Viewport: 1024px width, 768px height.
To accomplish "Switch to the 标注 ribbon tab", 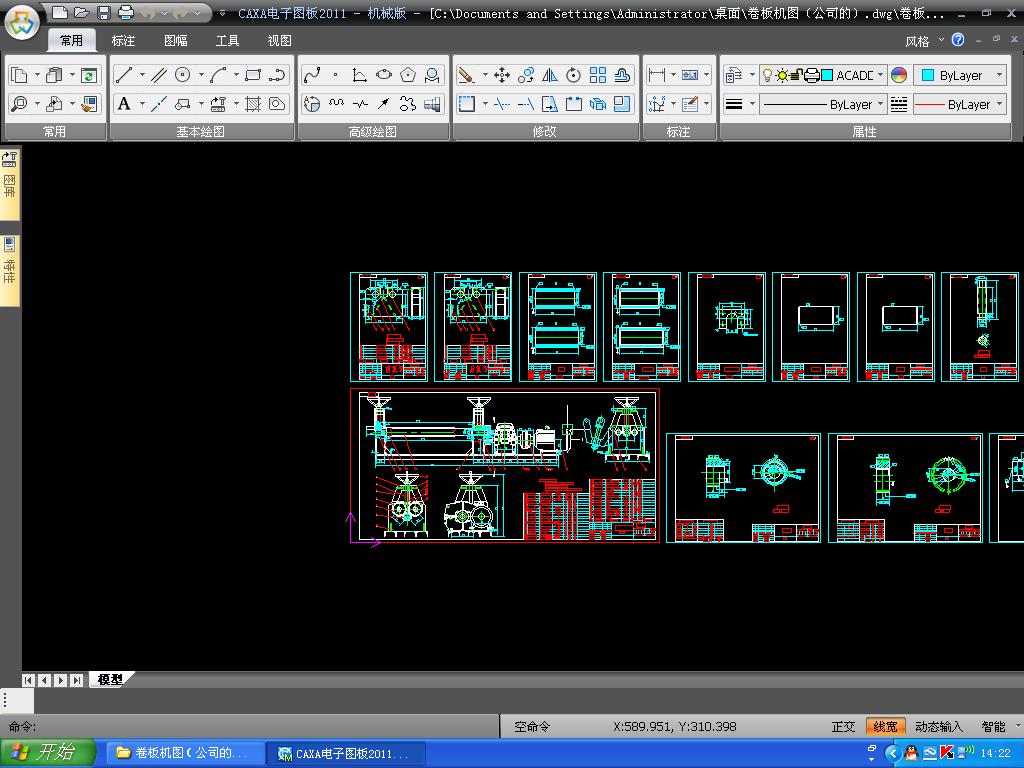I will pyautogui.click(x=123, y=41).
